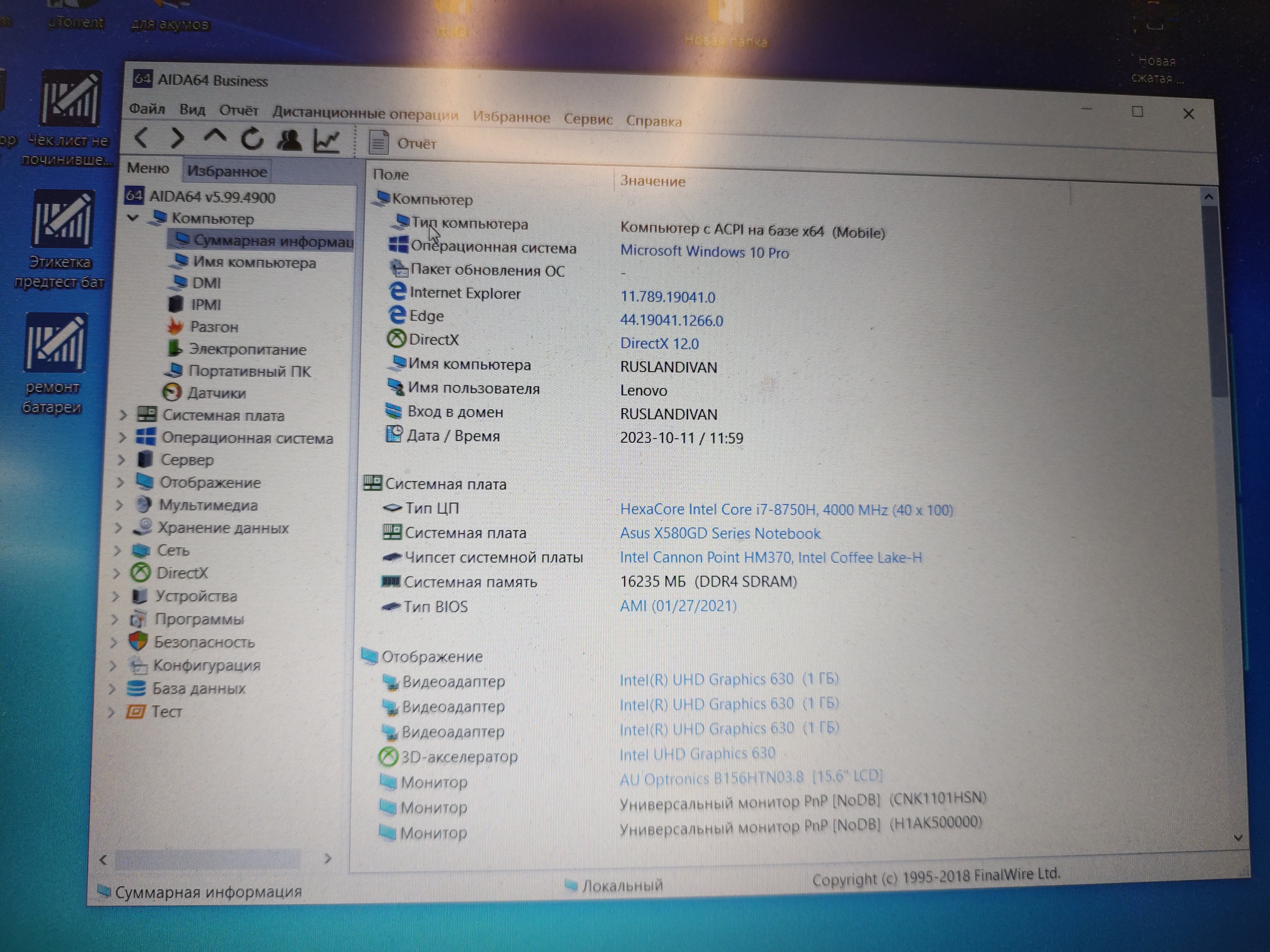Open the Избранное menu in the menu bar
Screen dimensions: 1270x952
coord(511,117)
